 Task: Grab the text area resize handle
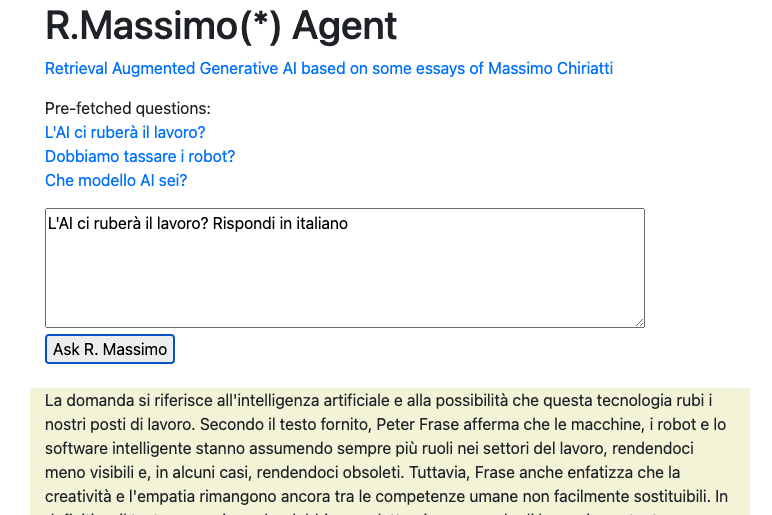tap(639, 321)
